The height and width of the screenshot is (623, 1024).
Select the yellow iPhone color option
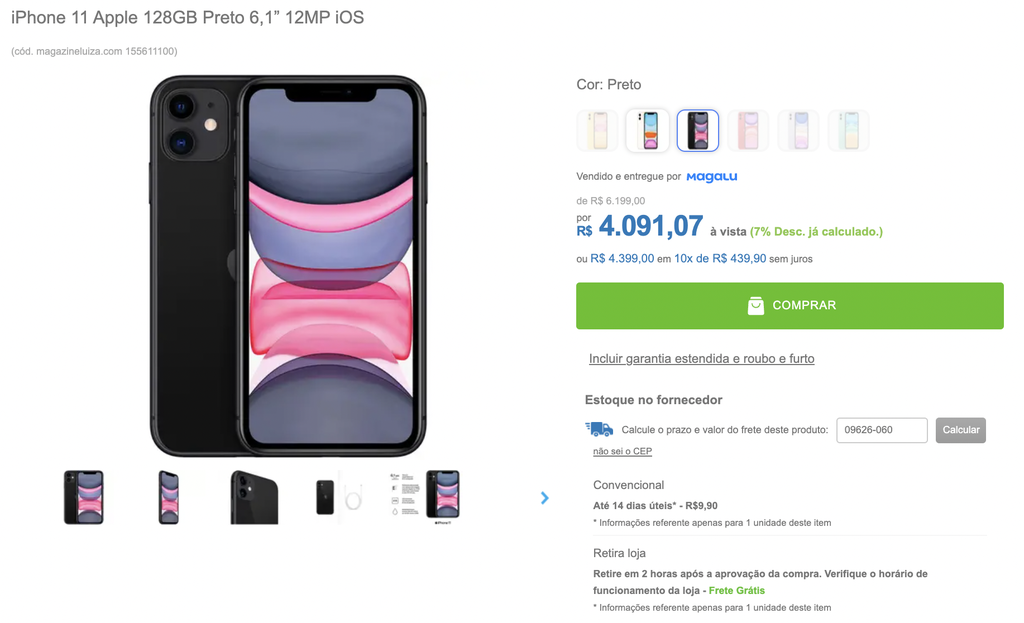coord(597,131)
